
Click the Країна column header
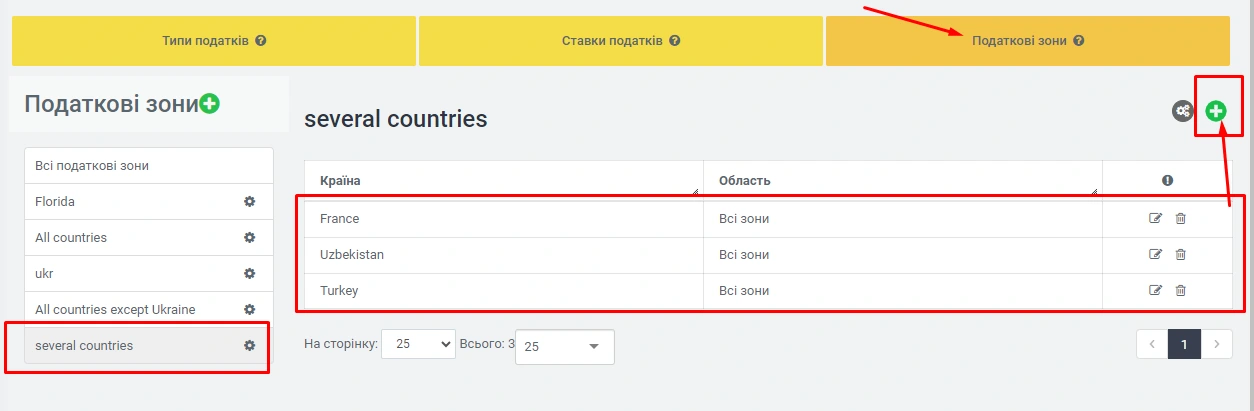click(x=340, y=181)
